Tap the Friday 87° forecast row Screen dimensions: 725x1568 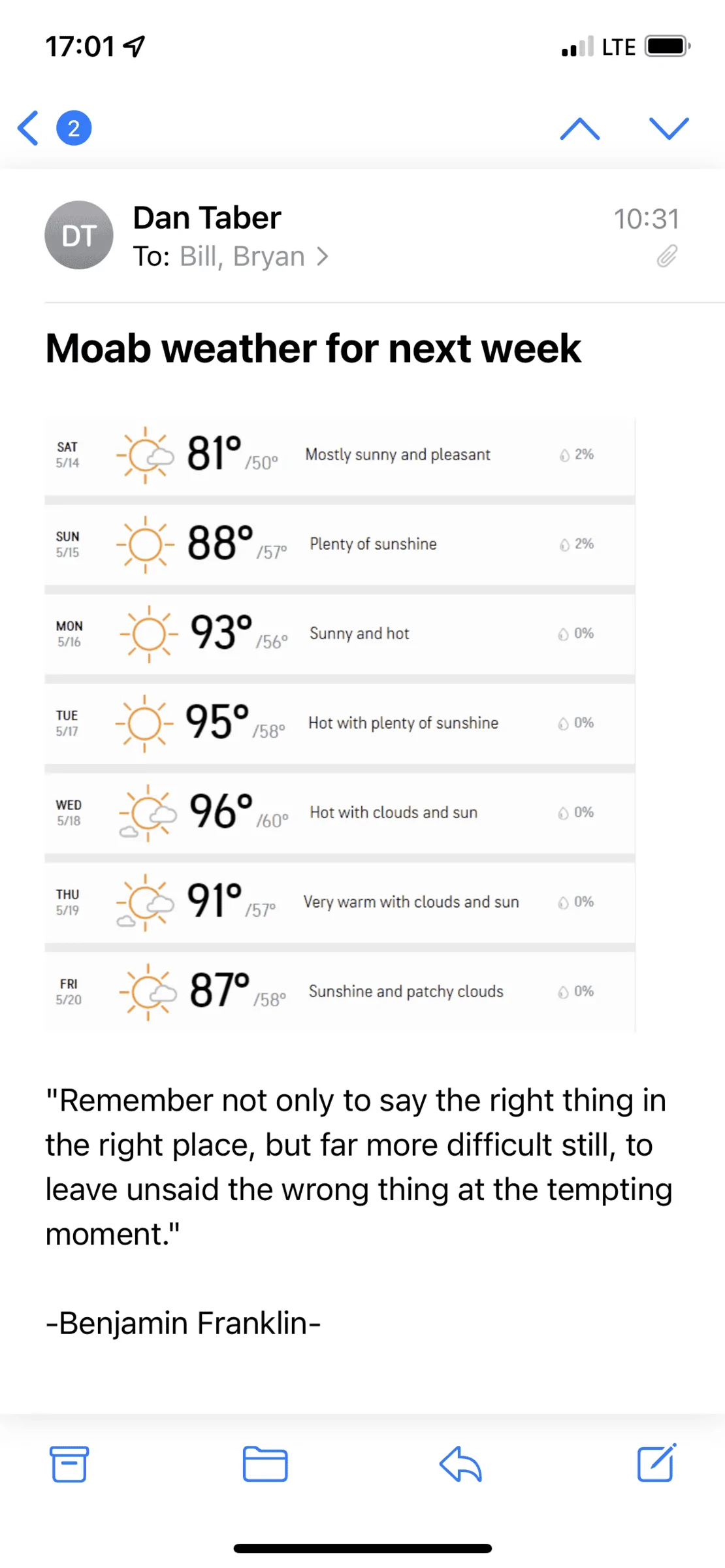(340, 992)
